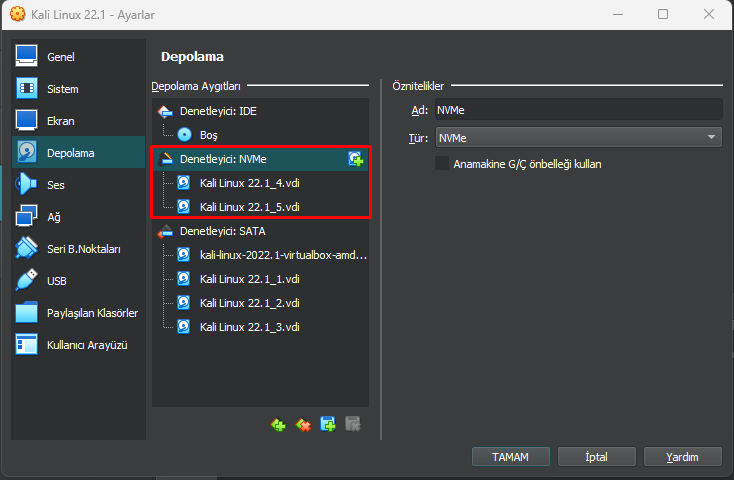
Task: Select the Denetleyici: NVMe controller
Action: [261, 159]
